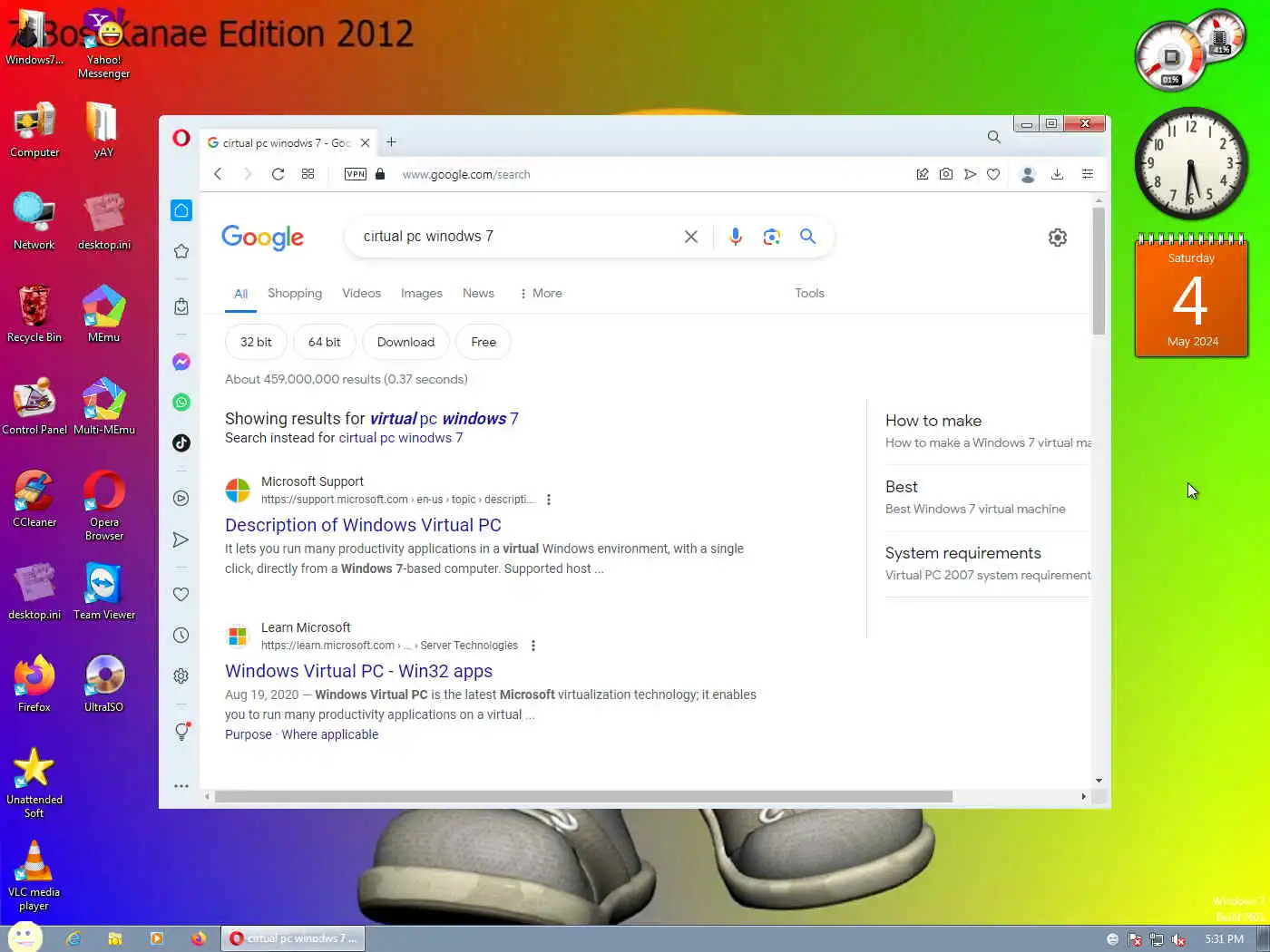Click the Google search text box
Screen dimensions: 1270x952
click(x=517, y=237)
